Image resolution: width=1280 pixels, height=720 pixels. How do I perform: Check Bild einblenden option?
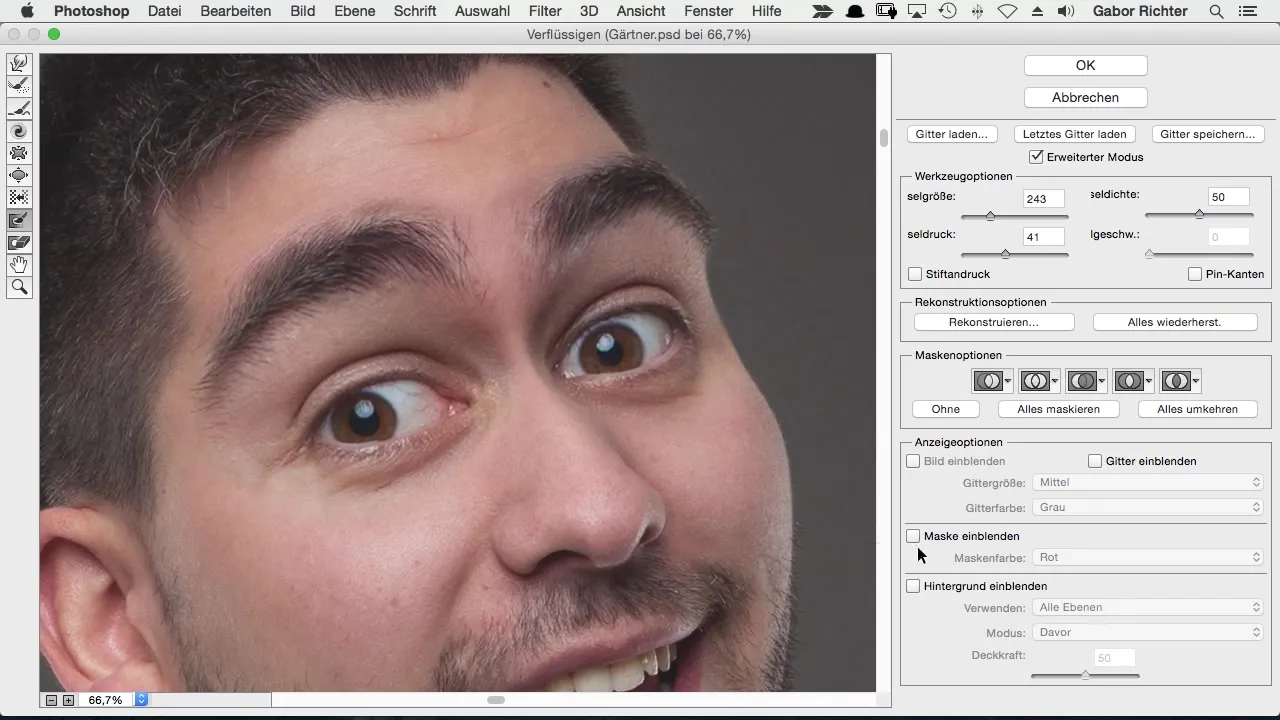pos(913,461)
